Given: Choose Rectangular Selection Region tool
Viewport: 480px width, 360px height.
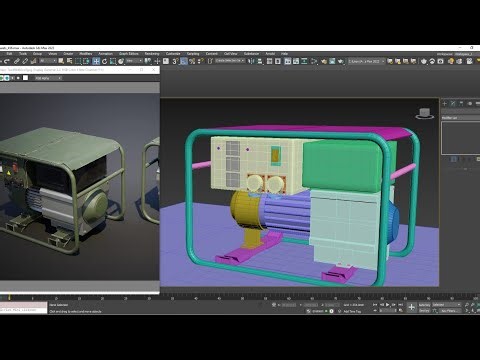Looking at the screenshot, I should tap(78, 61).
